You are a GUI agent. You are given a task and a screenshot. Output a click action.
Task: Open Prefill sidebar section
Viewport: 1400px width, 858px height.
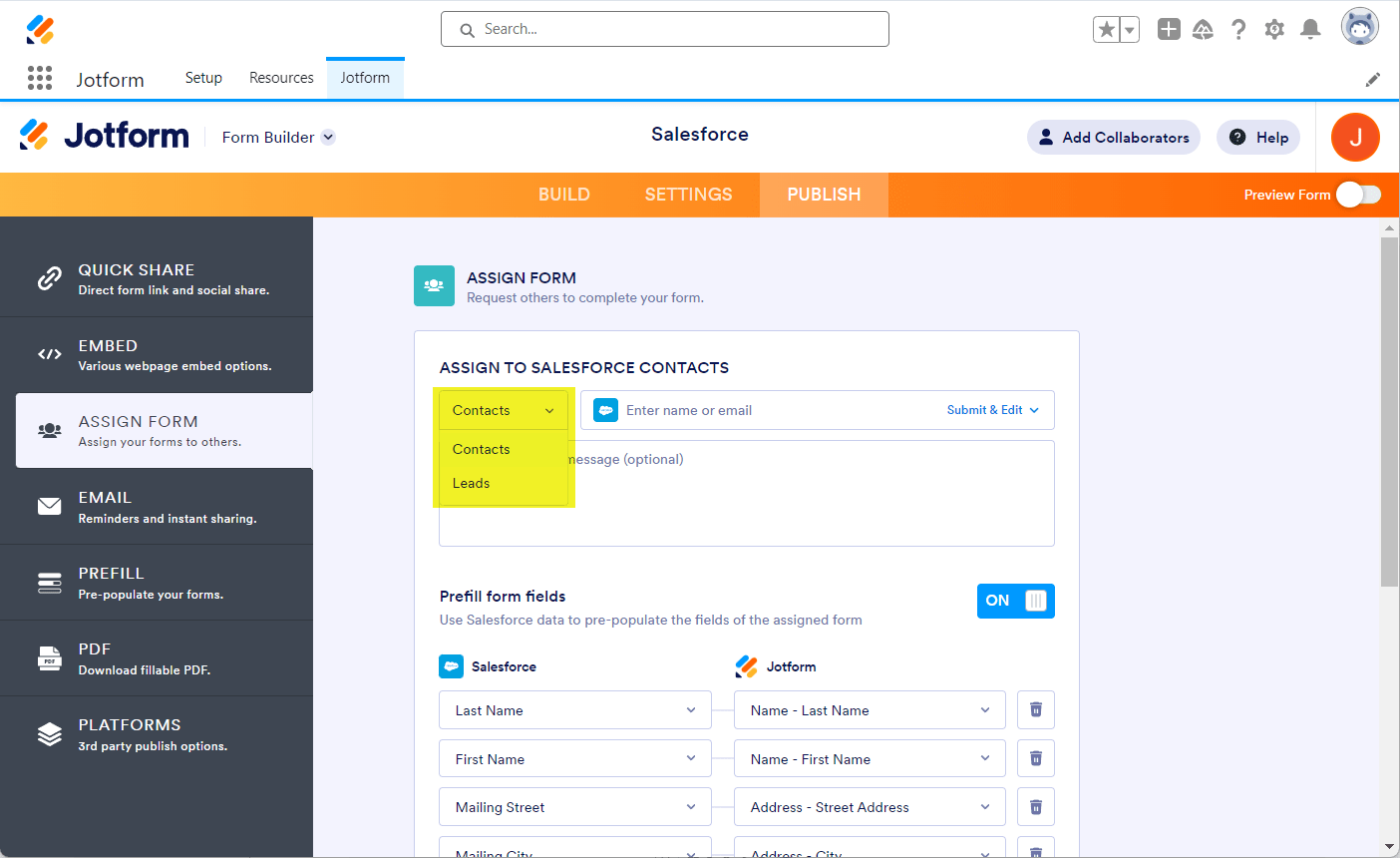pos(157,583)
